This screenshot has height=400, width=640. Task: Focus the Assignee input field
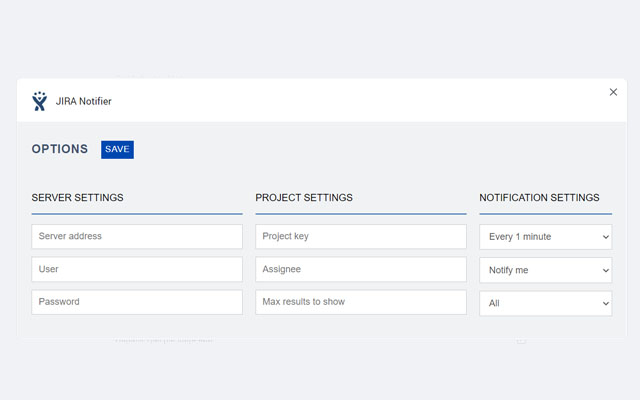(x=361, y=269)
